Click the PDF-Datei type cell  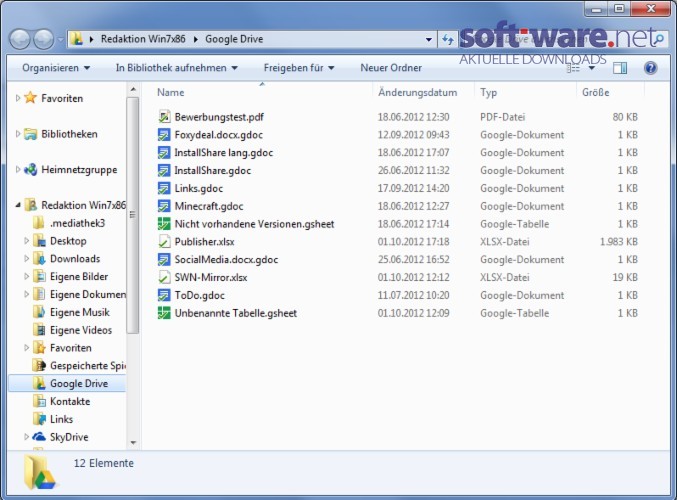coord(503,117)
